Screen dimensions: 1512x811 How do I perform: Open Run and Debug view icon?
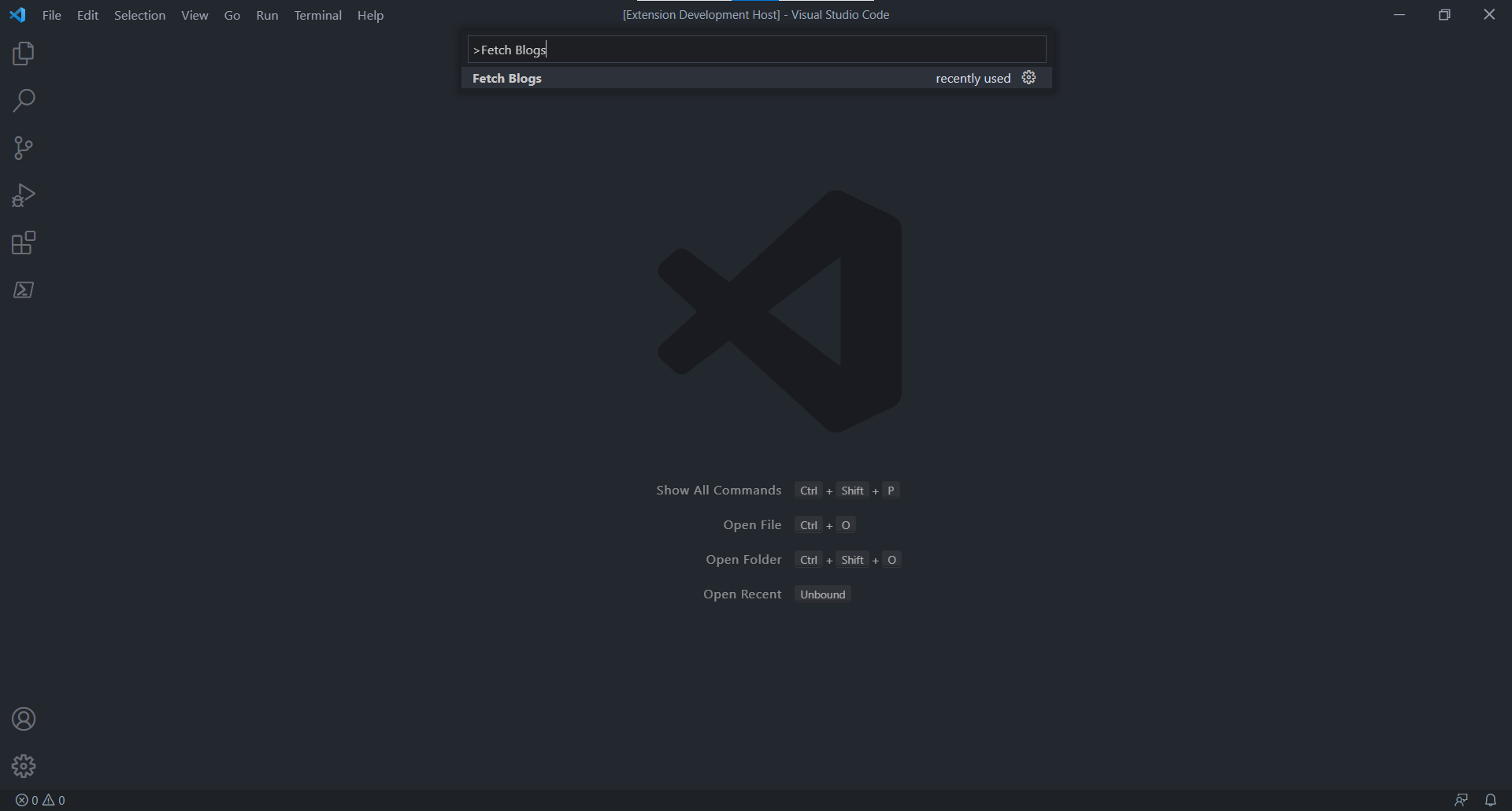(24, 195)
